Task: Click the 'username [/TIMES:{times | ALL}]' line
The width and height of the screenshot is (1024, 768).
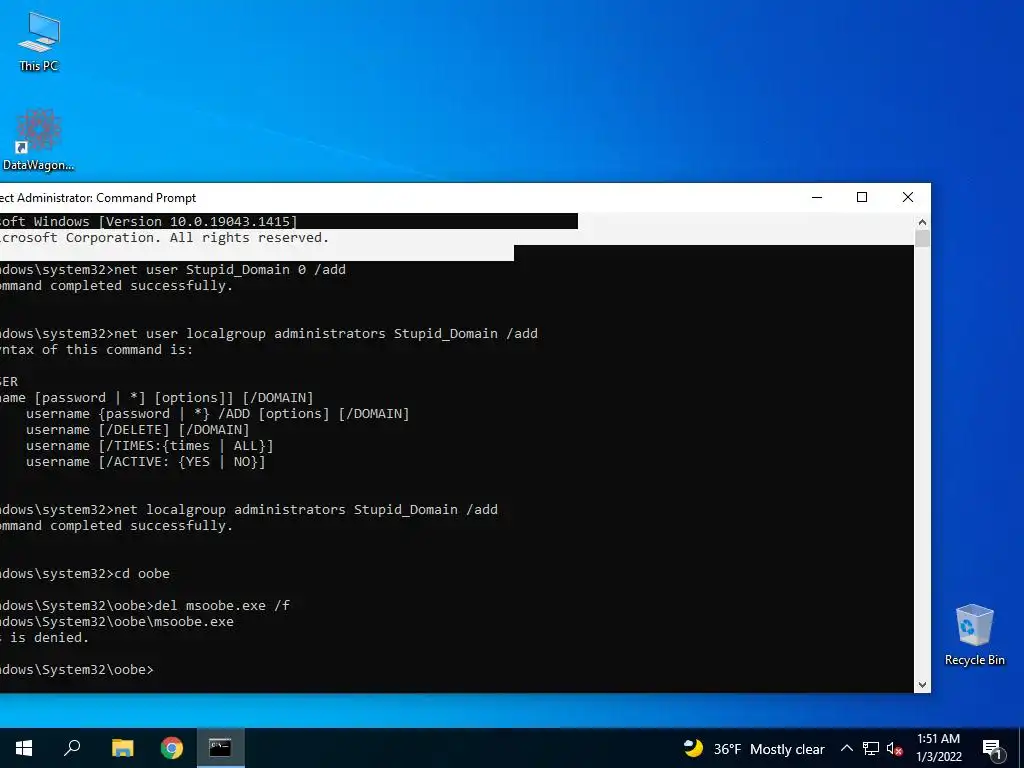Action: [x=150, y=445]
